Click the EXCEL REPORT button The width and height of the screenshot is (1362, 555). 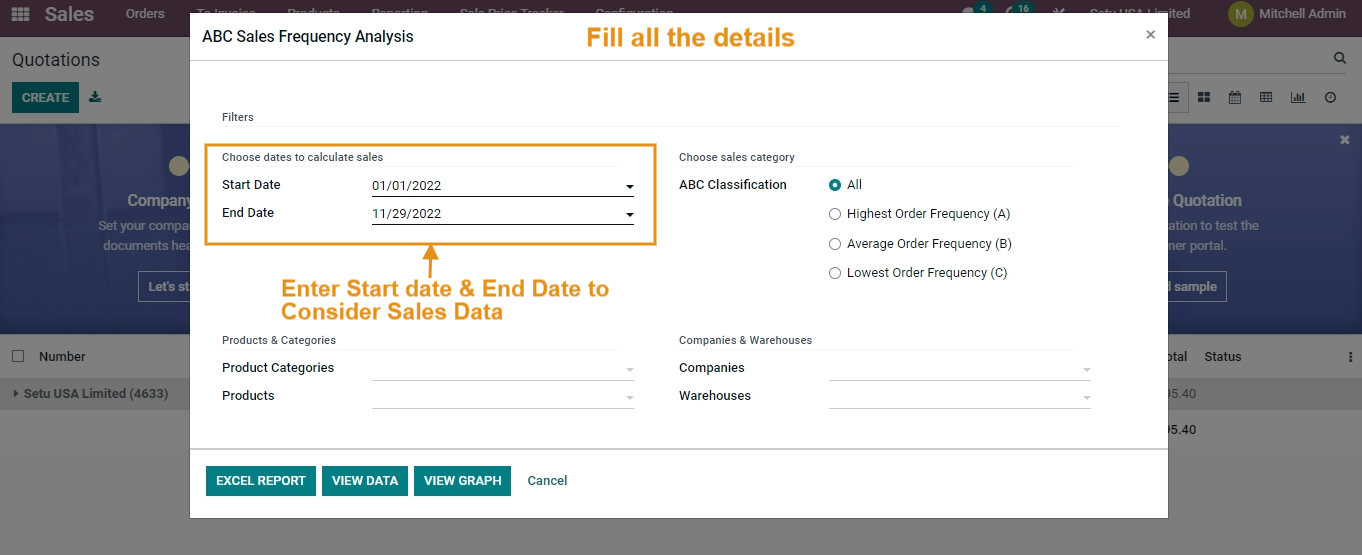coord(261,481)
